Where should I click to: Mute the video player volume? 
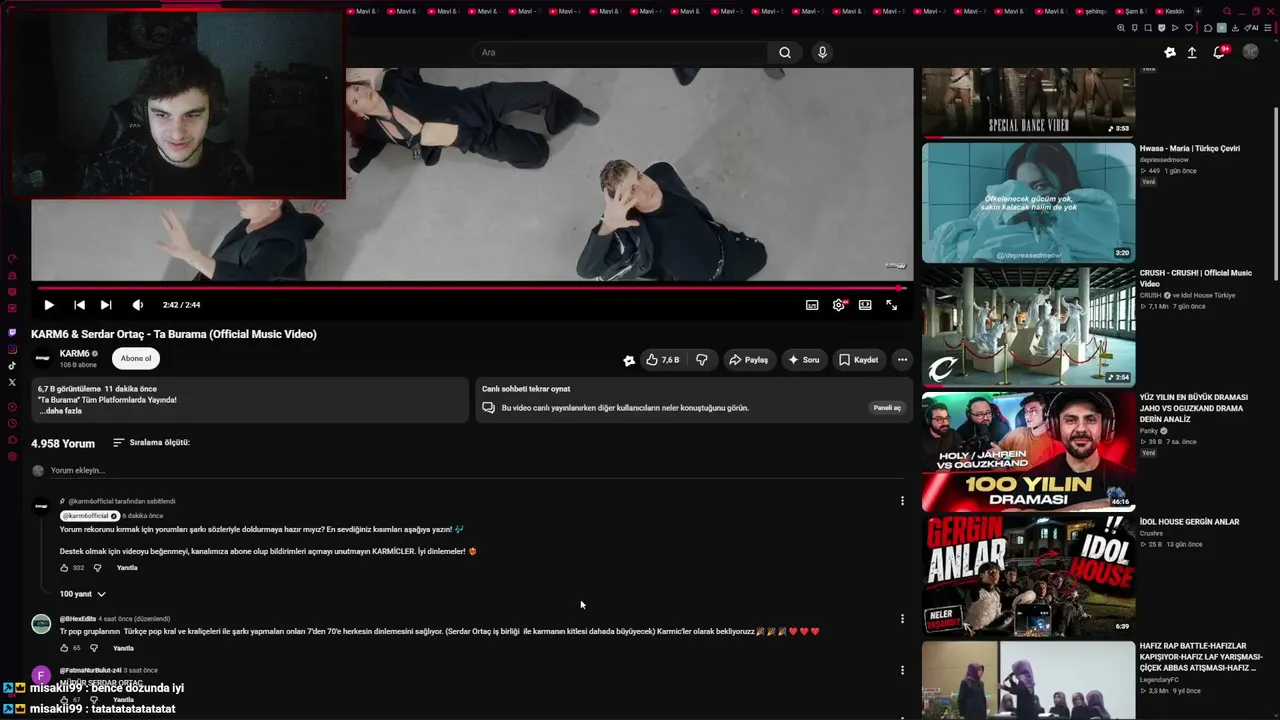pos(138,305)
